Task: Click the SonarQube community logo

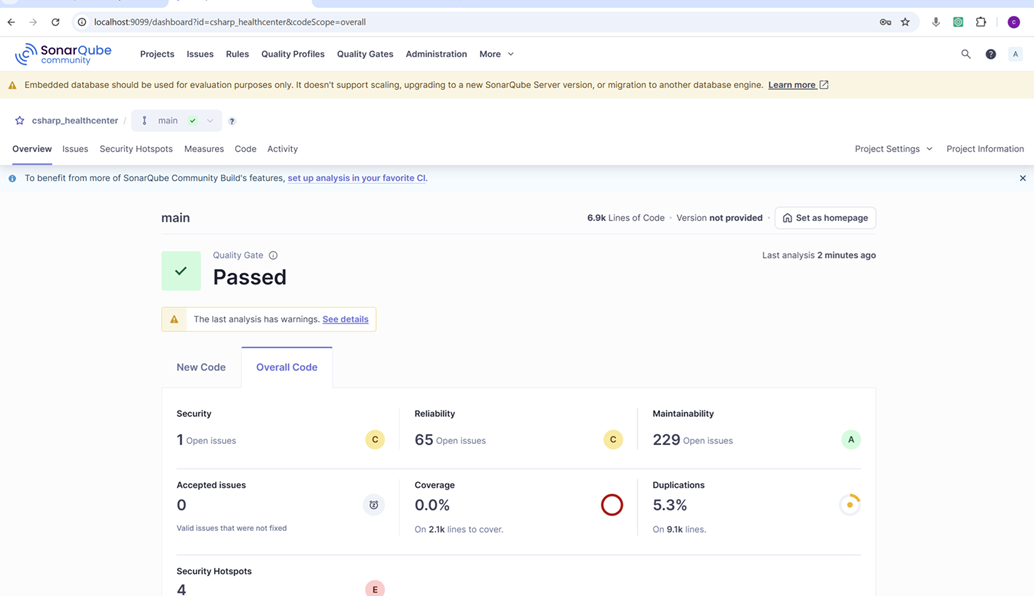Action: pos(63,54)
